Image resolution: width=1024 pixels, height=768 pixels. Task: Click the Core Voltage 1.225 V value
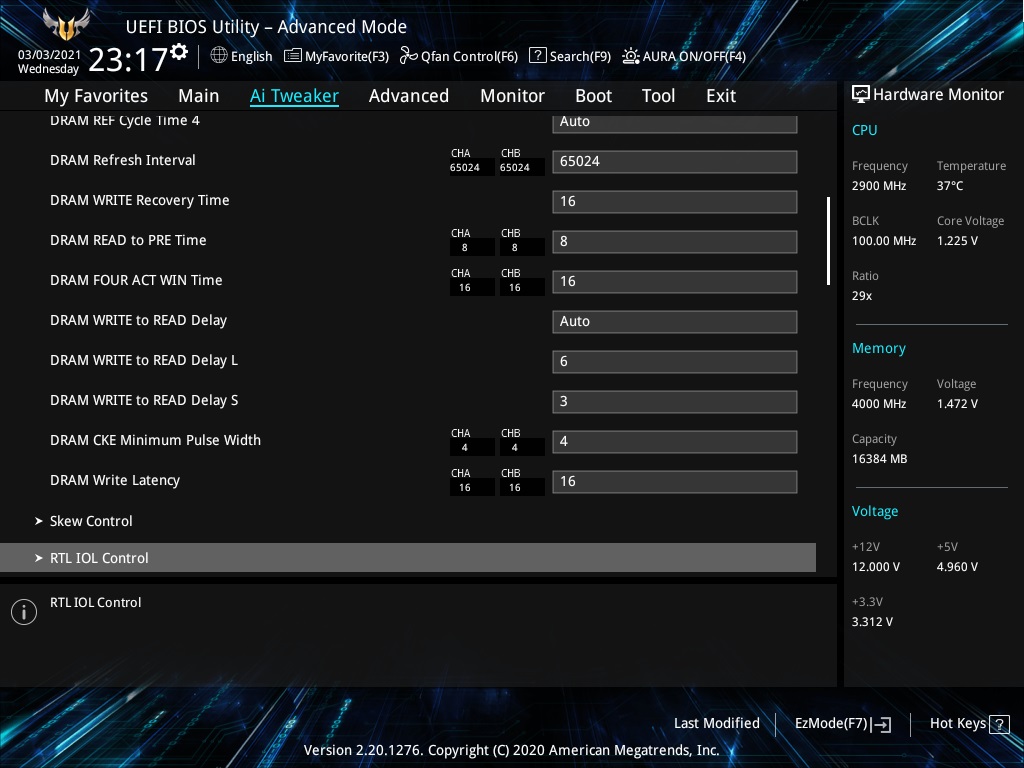tap(957, 241)
